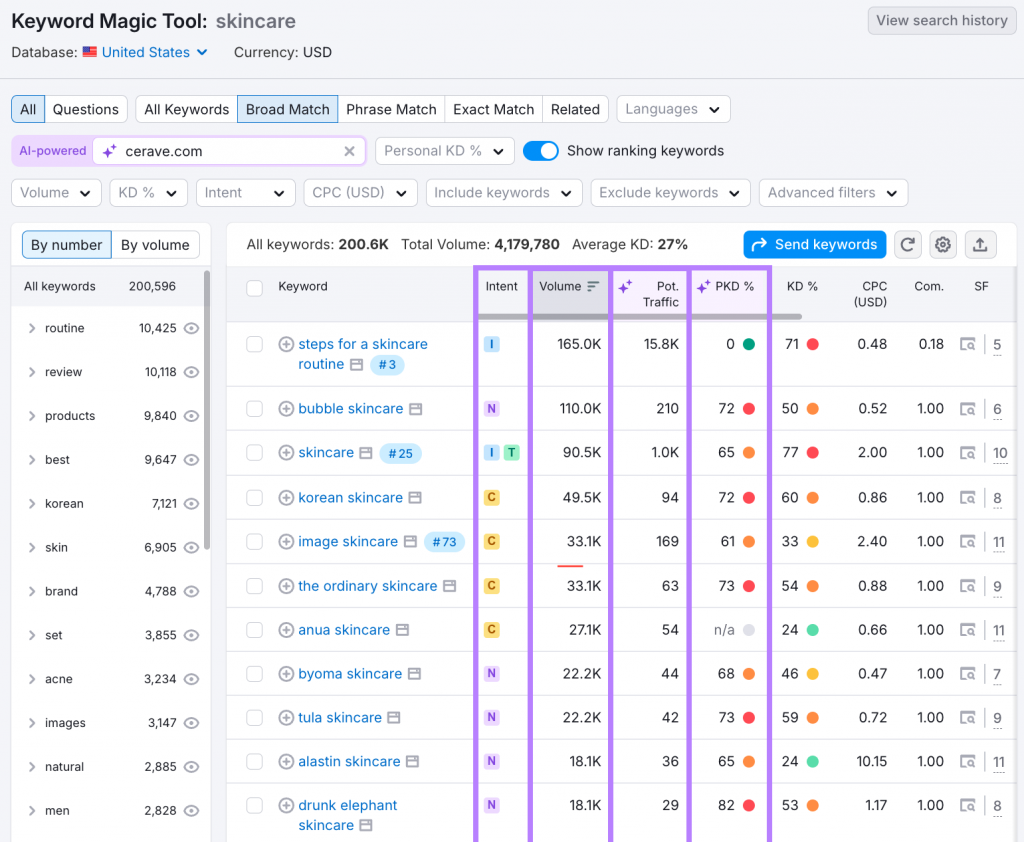
Task: Open the Intent filter dropdown
Action: tap(246, 193)
